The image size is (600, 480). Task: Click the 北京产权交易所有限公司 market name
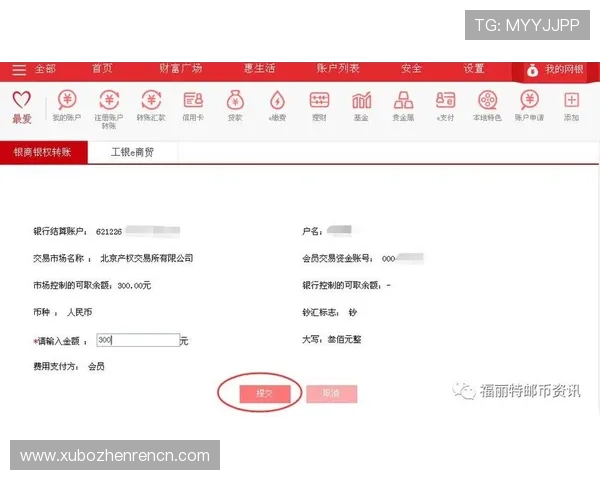pyautogui.click(x=147, y=258)
